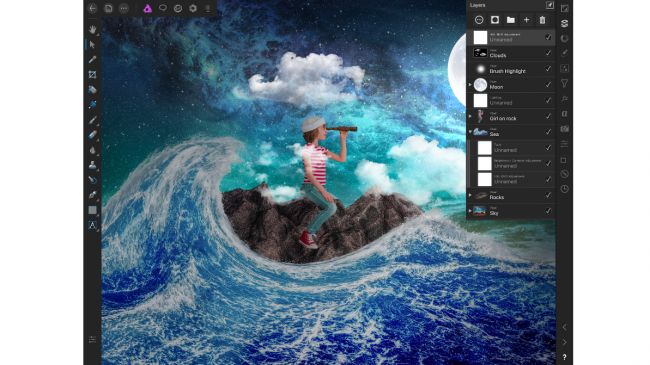Viewport: 650px width, 365px height.
Task: Open the Navigator compass studio icon
Action: 564,174
